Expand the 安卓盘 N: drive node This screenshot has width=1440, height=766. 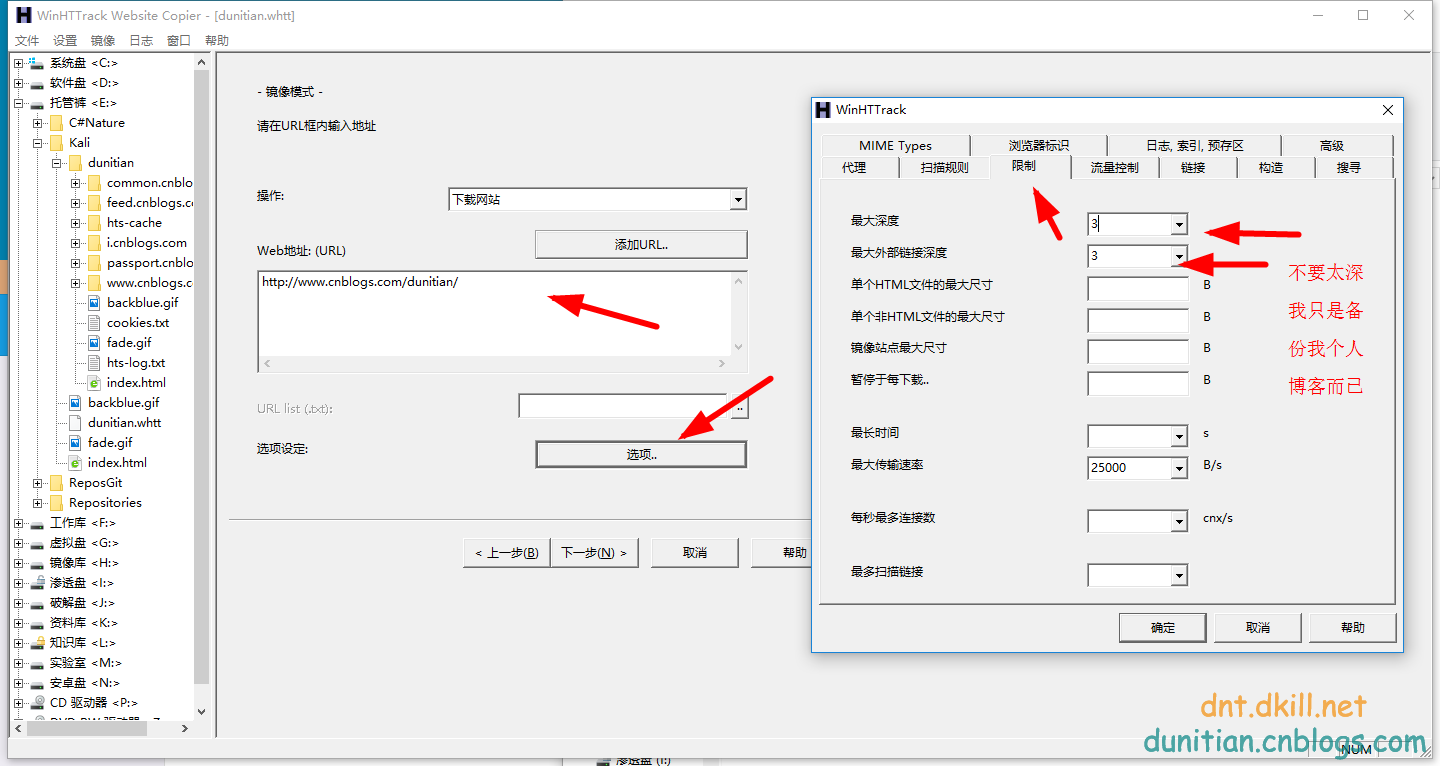[18, 683]
